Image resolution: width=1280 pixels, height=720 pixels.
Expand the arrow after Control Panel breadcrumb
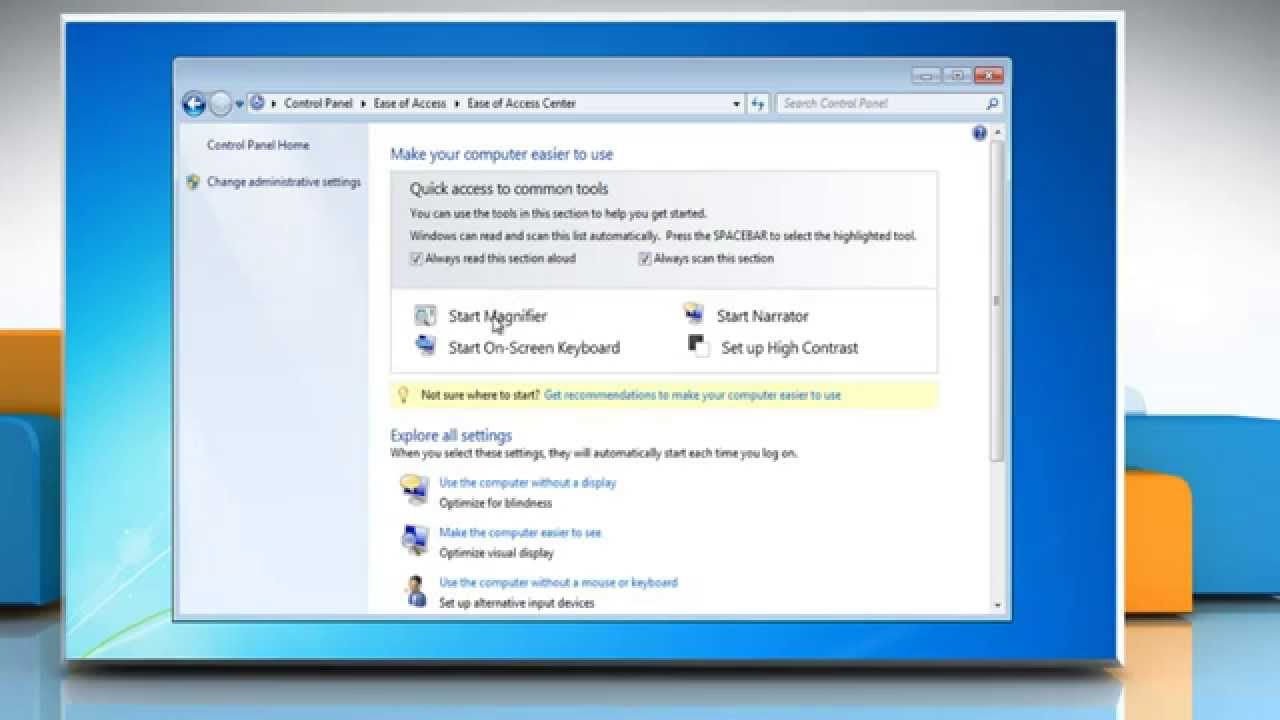point(363,103)
